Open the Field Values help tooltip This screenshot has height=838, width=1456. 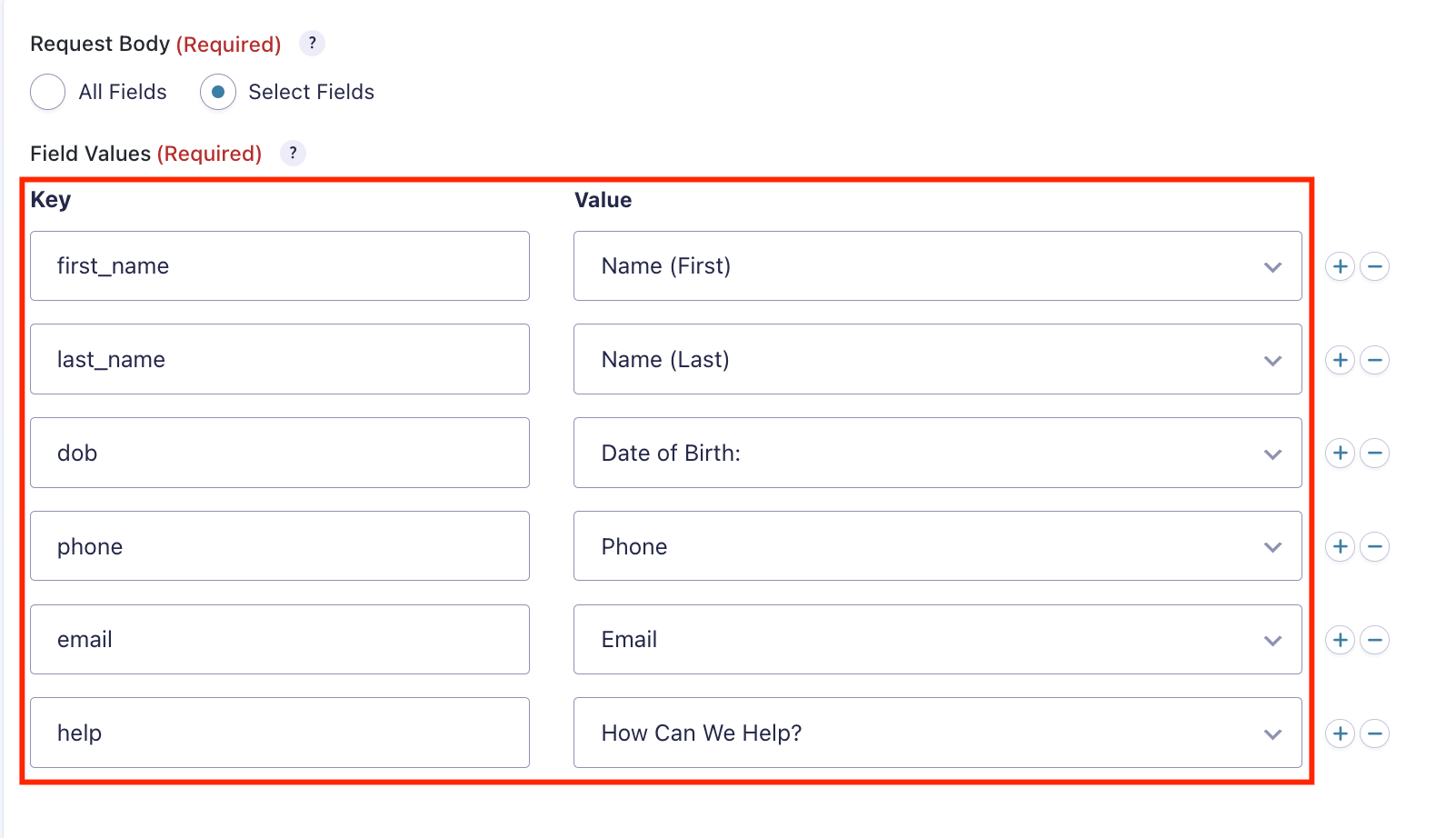(293, 153)
